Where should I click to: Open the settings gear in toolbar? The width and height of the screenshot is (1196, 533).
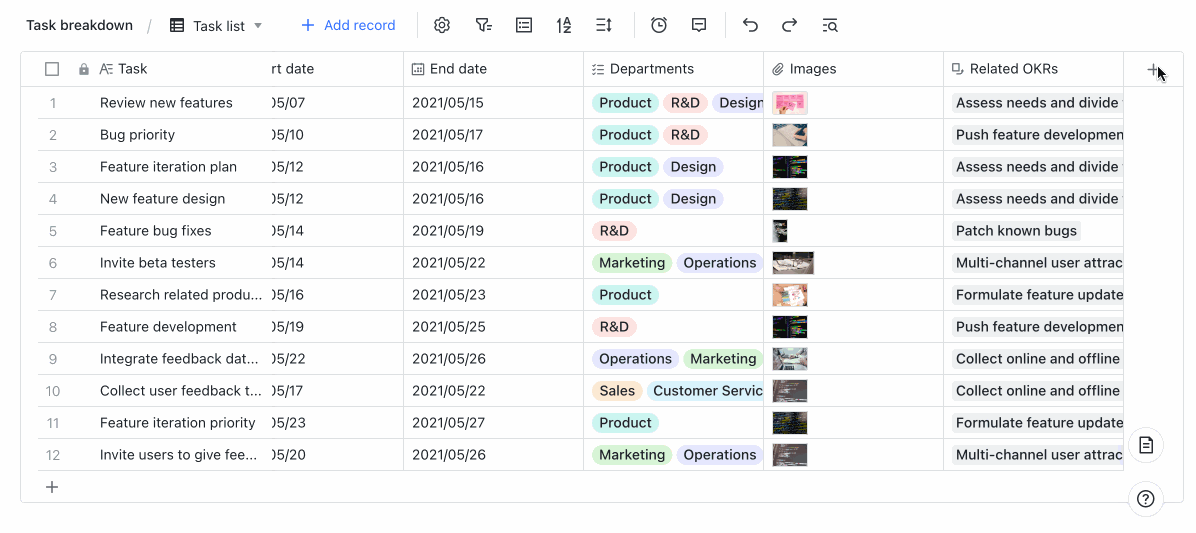(442, 25)
